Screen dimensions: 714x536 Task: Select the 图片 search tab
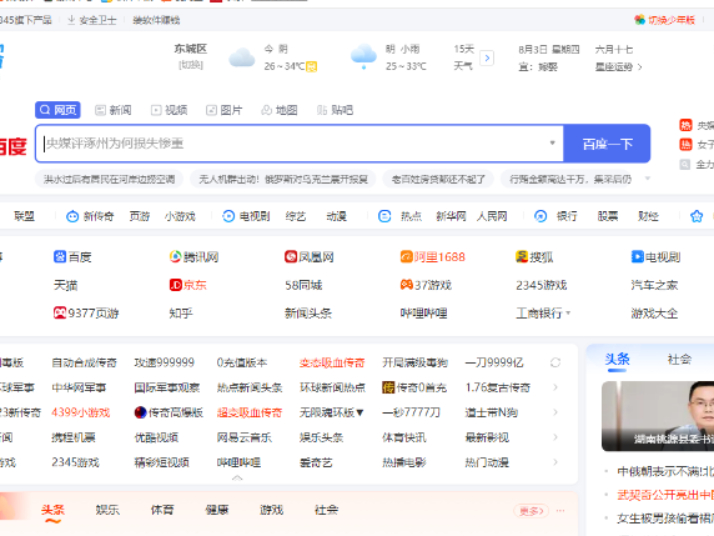tap(224, 110)
